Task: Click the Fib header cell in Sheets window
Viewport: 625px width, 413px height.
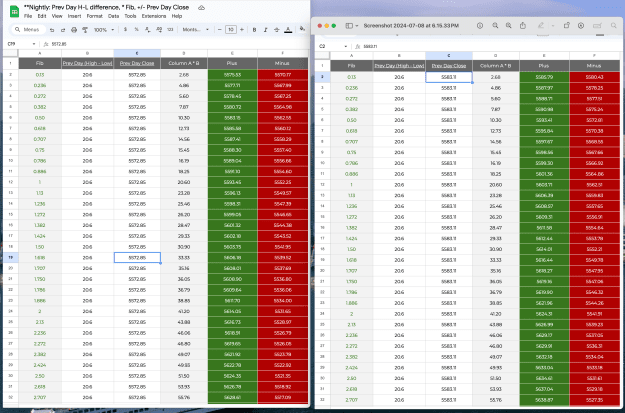Action: (x=39, y=63)
